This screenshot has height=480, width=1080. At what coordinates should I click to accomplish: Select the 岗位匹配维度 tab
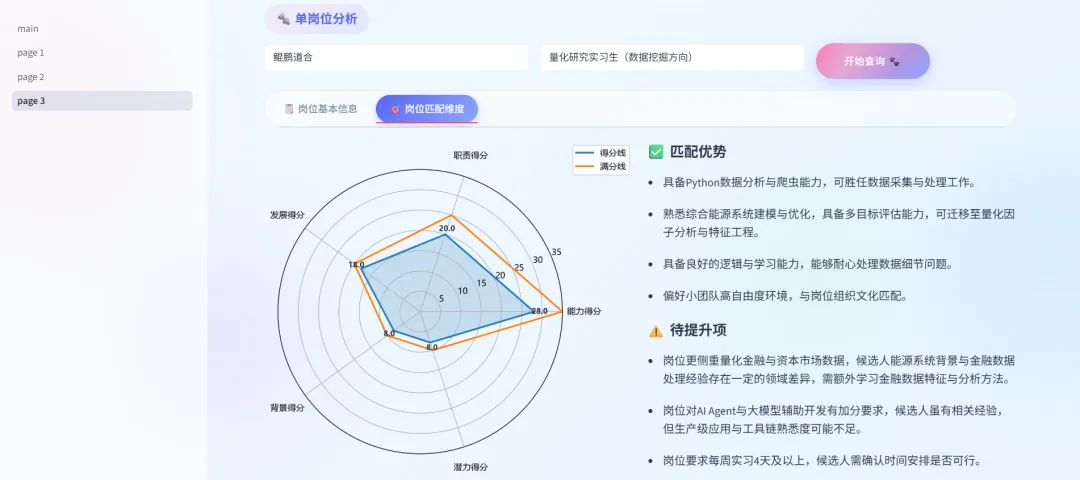[427, 109]
